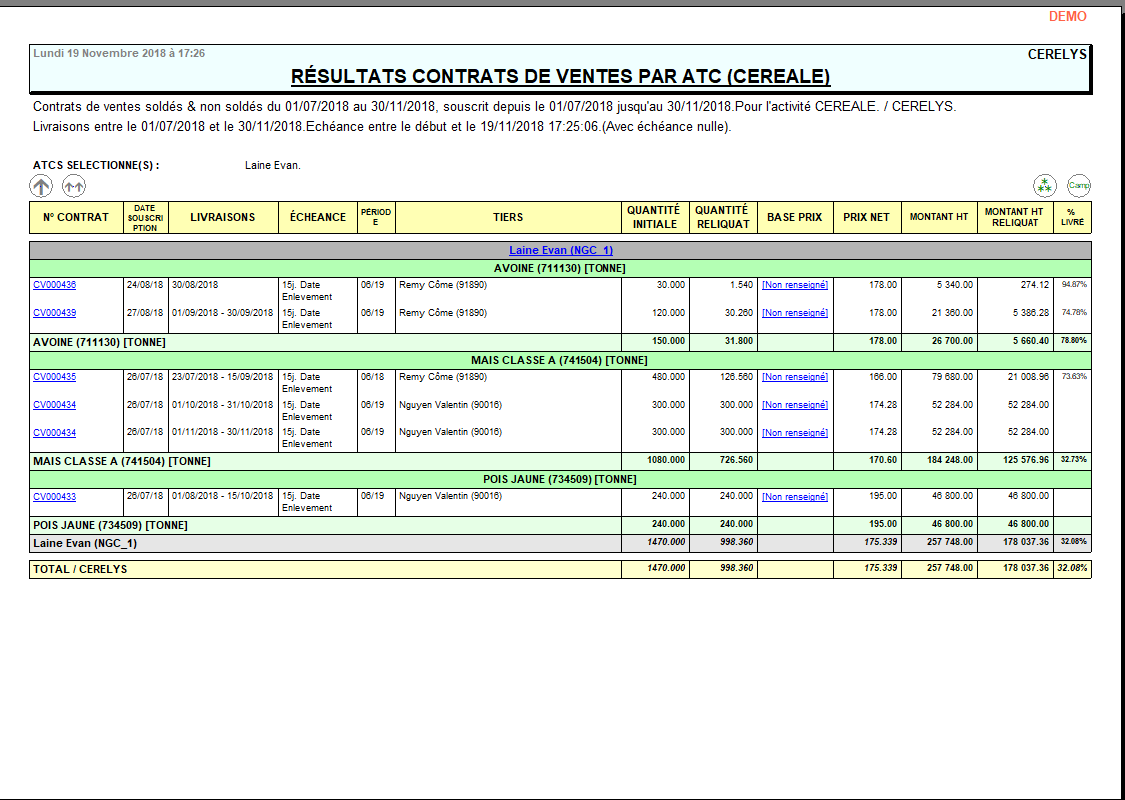Viewport: 1125px width, 800px height.
Task: Click the double up-arrow circle icon
Action: 74,185
